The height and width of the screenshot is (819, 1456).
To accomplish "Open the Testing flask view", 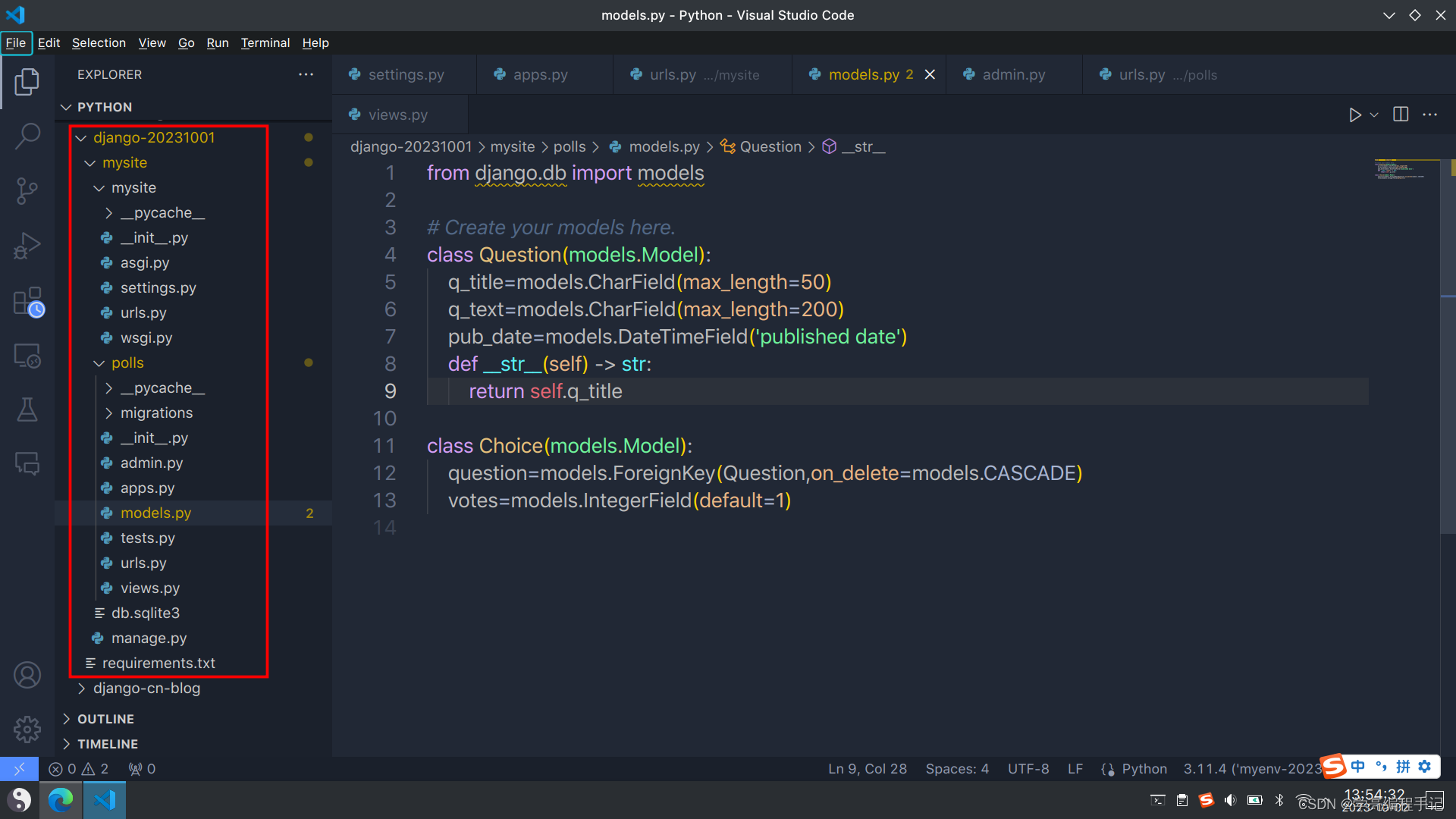I will coord(27,409).
